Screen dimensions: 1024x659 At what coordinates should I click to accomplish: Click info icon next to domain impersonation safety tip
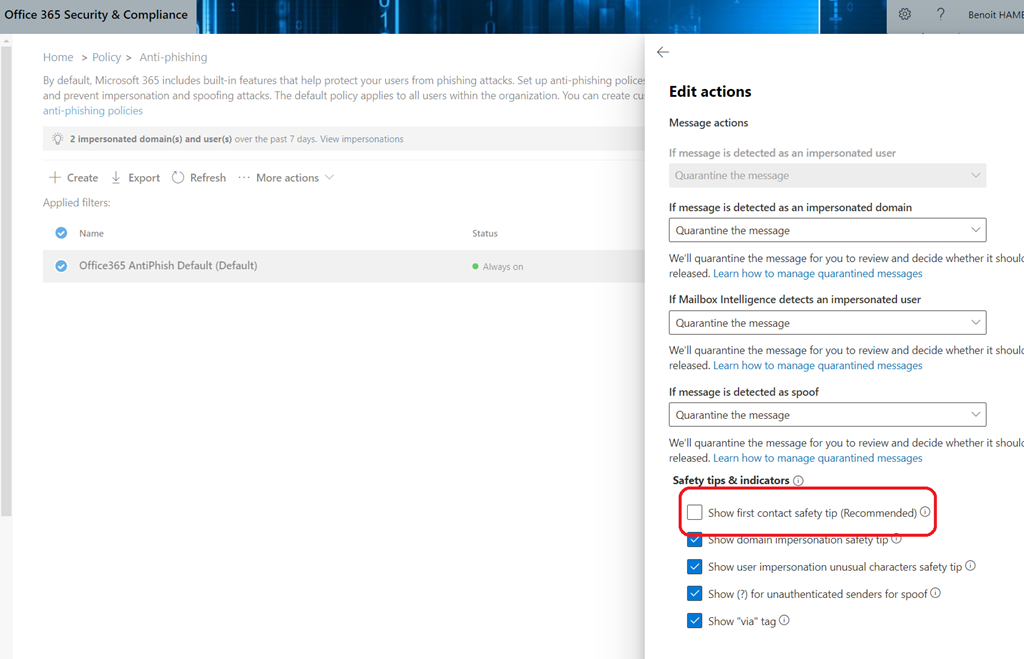(x=897, y=539)
